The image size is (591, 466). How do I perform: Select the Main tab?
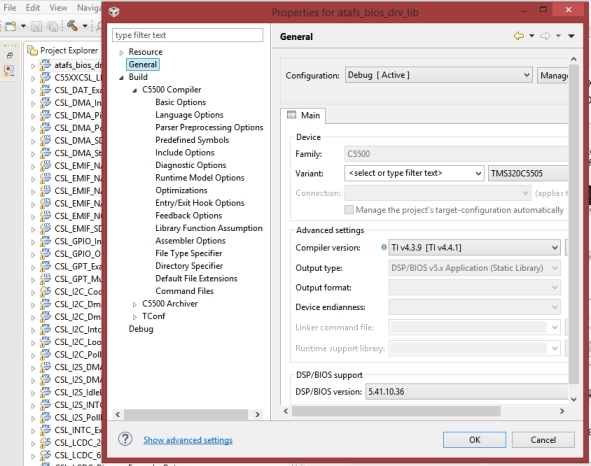click(303, 115)
